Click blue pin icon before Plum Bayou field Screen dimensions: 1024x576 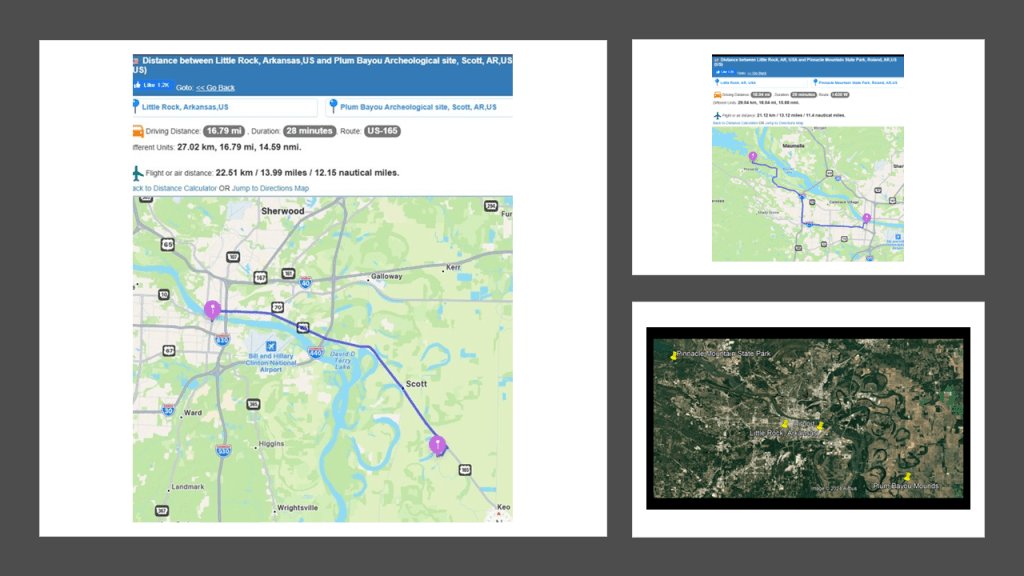332,106
